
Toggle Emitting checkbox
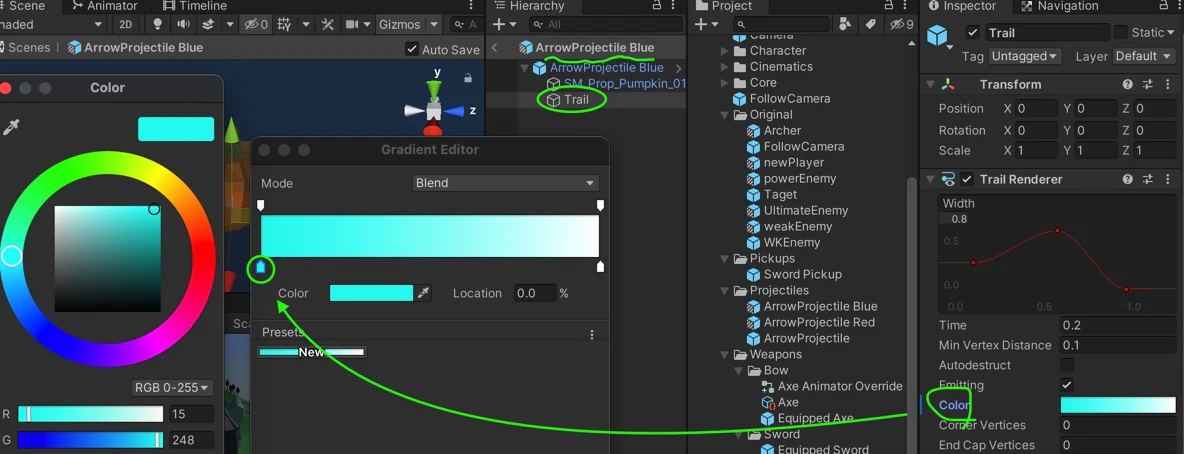pyautogui.click(x=1067, y=385)
